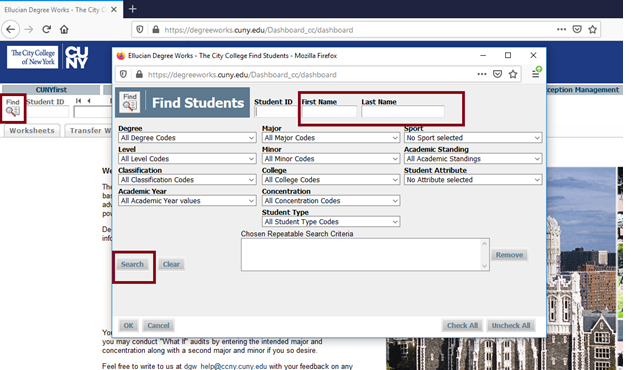Jump to the first student record arrow

(79, 101)
